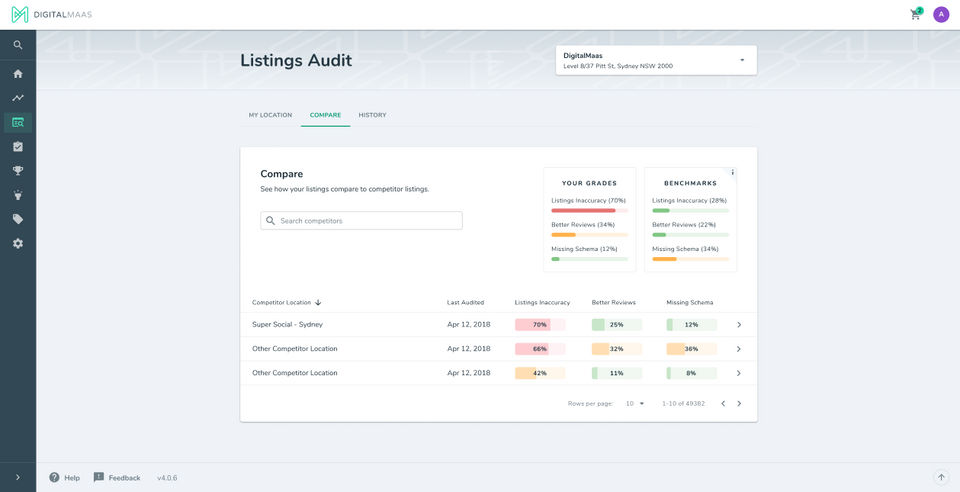
Task: Click the 11% Better Reviews cell
Action: (617, 373)
